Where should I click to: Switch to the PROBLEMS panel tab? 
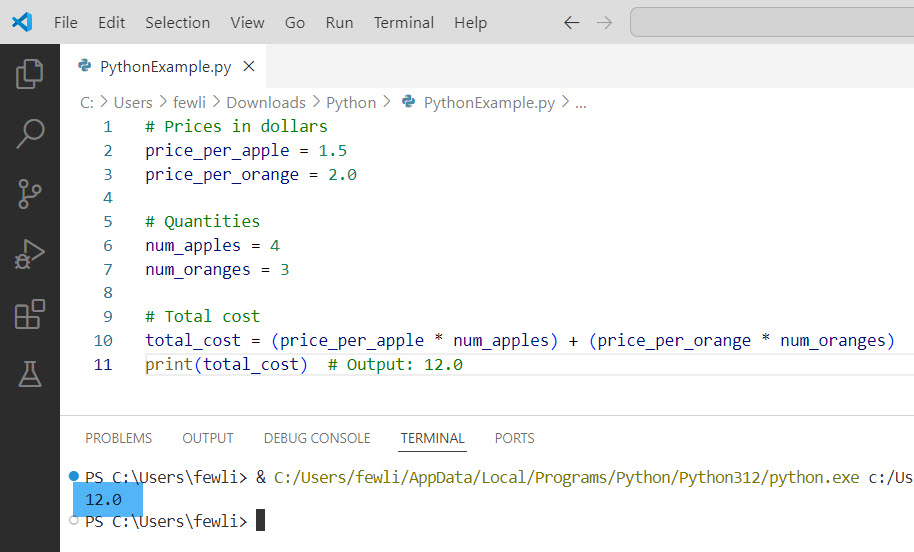click(118, 438)
